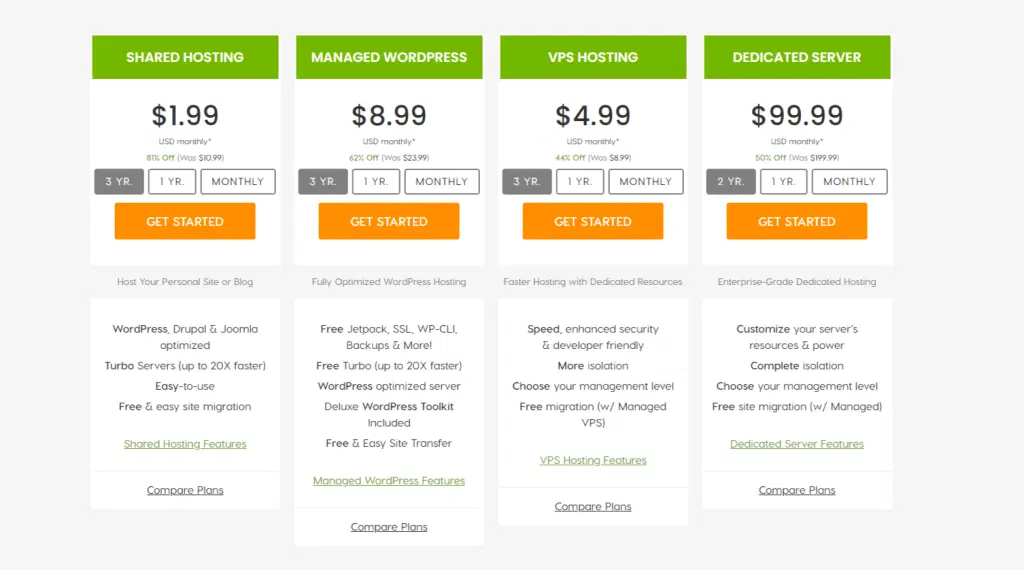The width and height of the screenshot is (1024, 570).
Task: Choose 1 YR. term for VPS Hosting
Action: 580,182
